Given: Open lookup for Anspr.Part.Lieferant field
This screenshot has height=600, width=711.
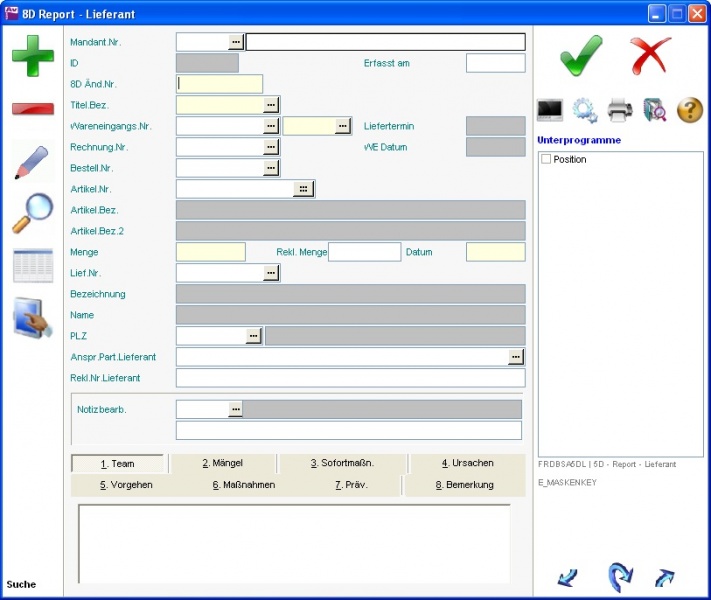Looking at the screenshot, I should (x=515, y=357).
